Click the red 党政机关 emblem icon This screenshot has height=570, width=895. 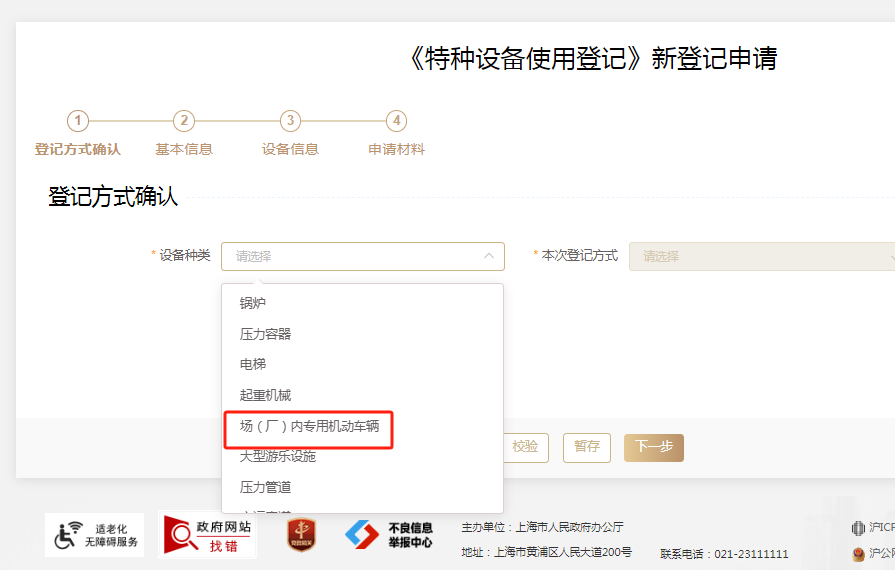point(301,535)
